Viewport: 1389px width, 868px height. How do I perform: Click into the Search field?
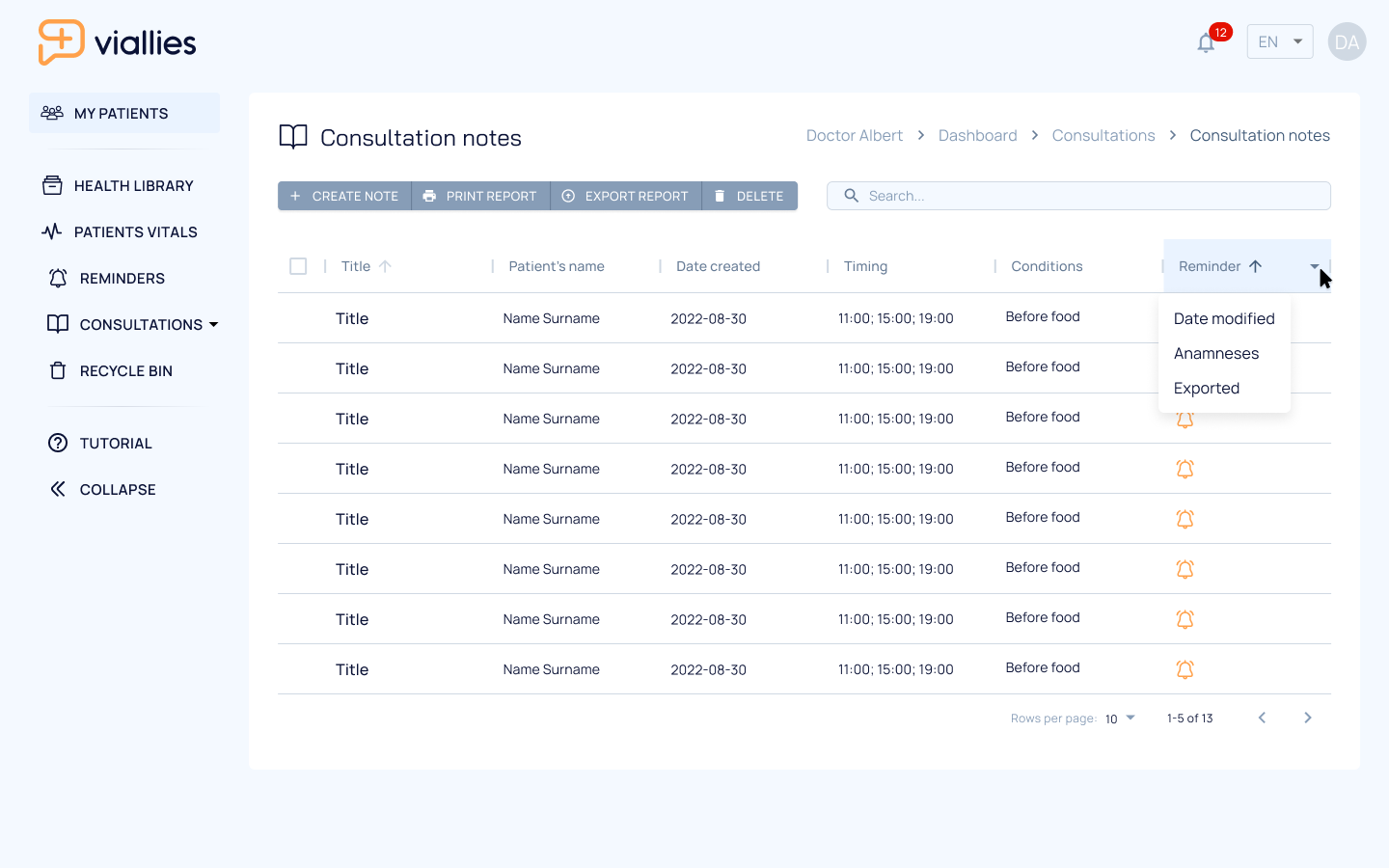[1078, 196]
